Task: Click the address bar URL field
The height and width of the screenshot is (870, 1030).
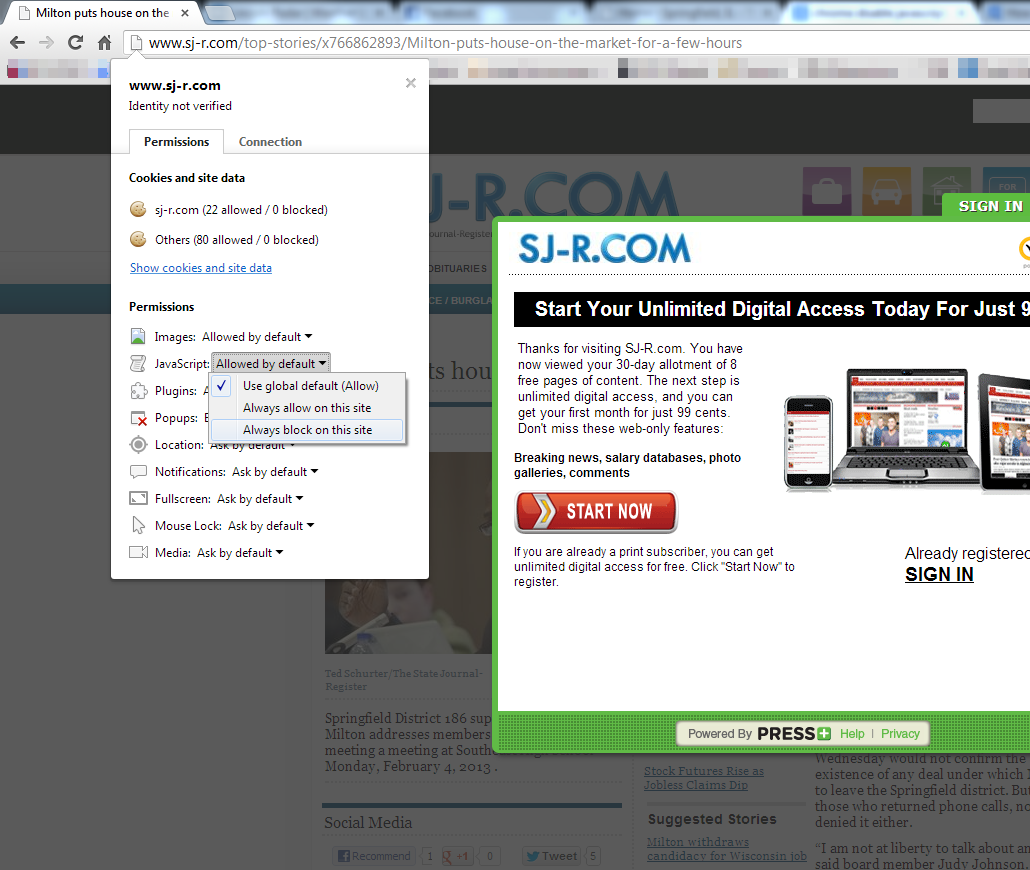Action: [578, 43]
